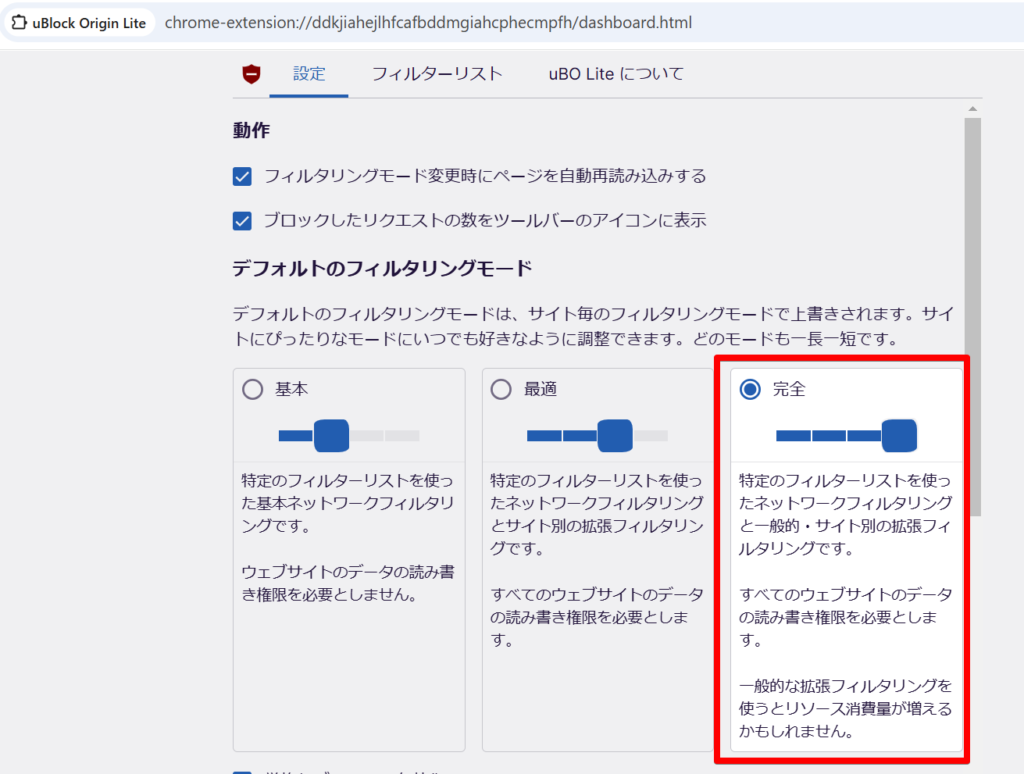Click the uBlock Origin Lite site chip
Viewport: 1024px width, 774px height.
click(x=79, y=23)
